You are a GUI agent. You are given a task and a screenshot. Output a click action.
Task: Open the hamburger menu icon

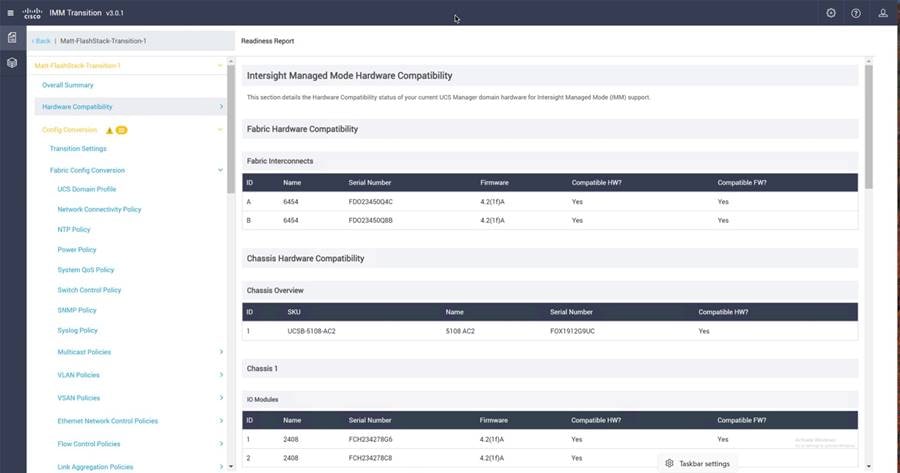pyautogui.click(x=10, y=13)
